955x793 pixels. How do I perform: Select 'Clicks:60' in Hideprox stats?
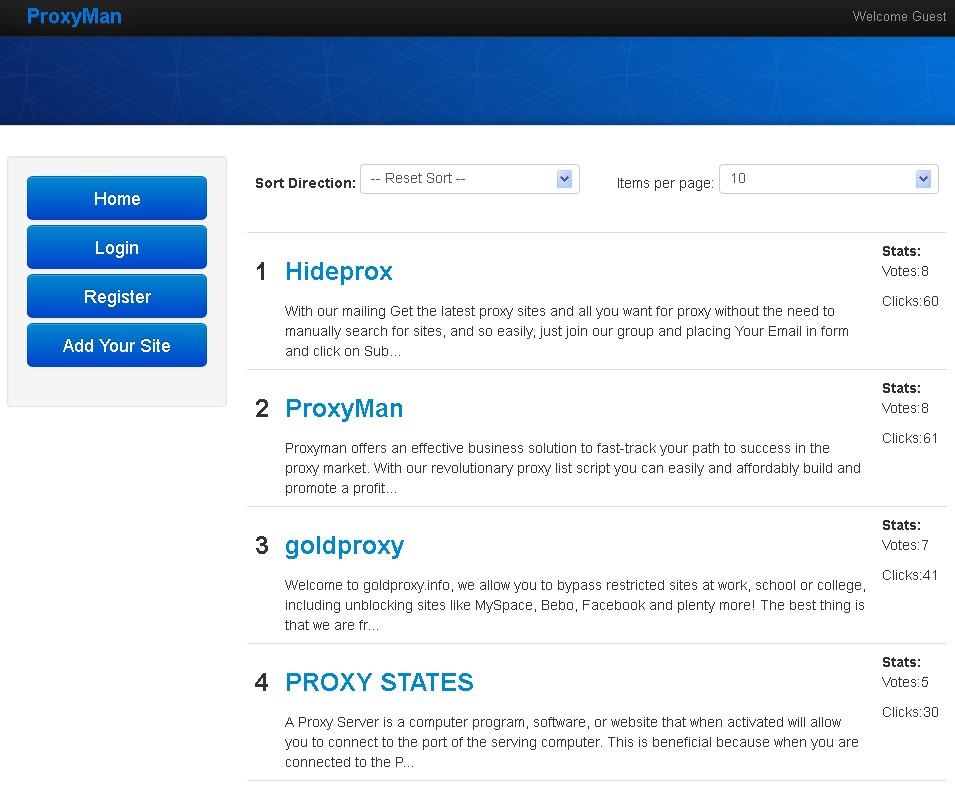pyautogui.click(x=910, y=301)
